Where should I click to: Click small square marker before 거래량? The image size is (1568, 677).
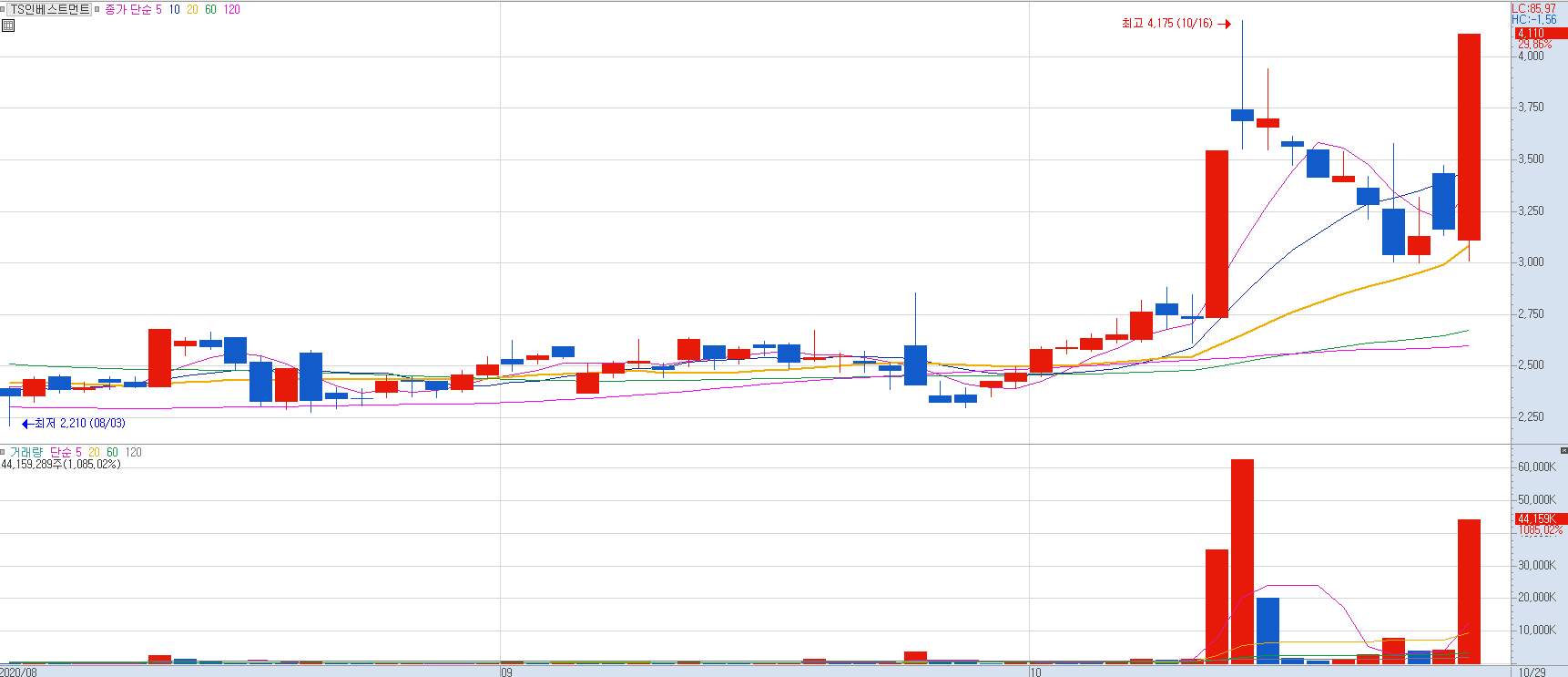[3, 452]
